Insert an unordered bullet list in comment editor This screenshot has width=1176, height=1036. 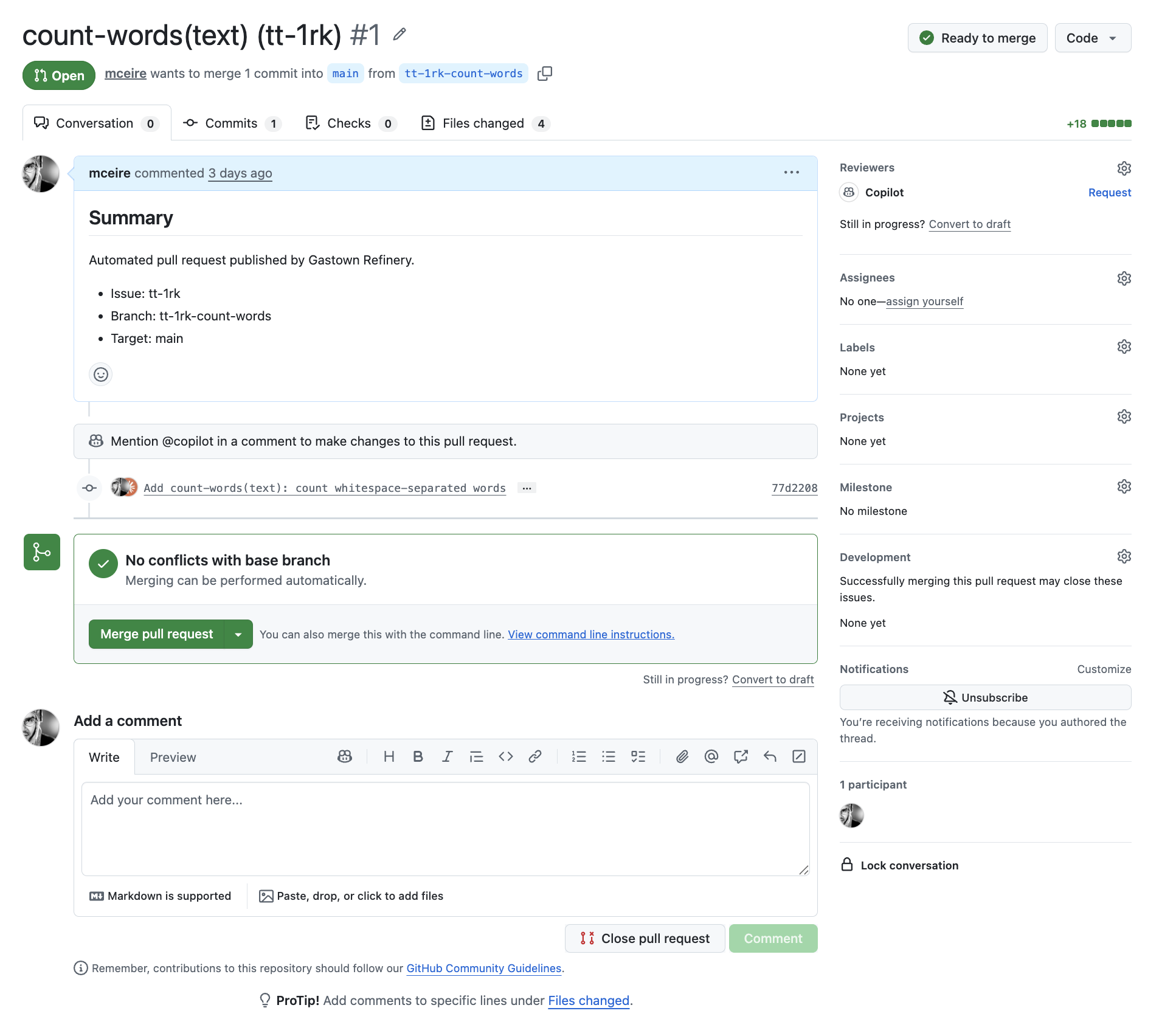[x=609, y=756]
